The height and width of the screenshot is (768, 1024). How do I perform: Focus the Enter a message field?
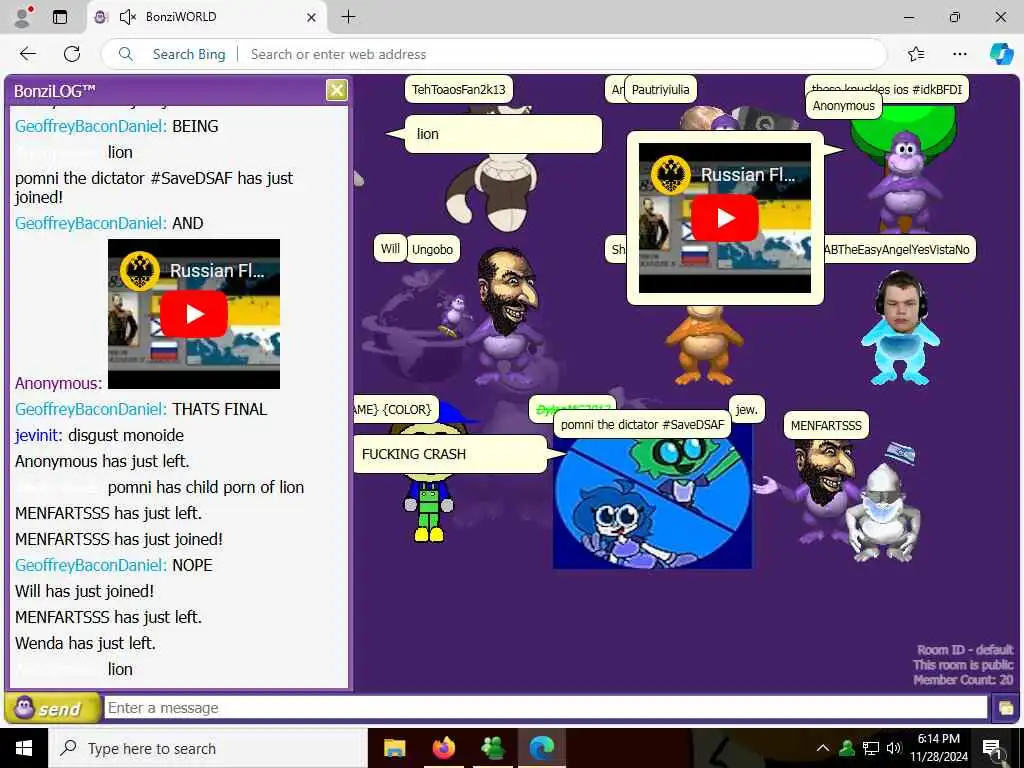pyautogui.click(x=545, y=708)
